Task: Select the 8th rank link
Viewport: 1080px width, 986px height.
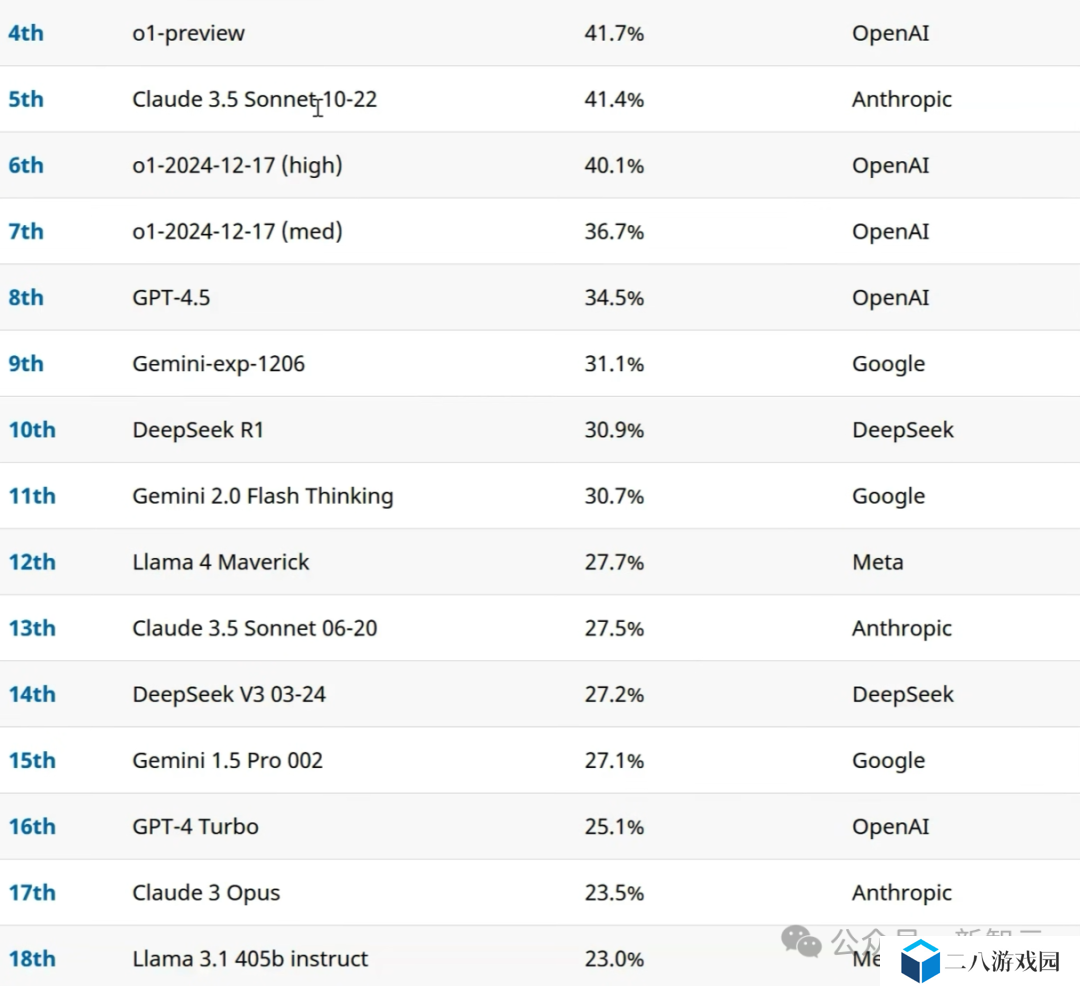Action: [26, 298]
